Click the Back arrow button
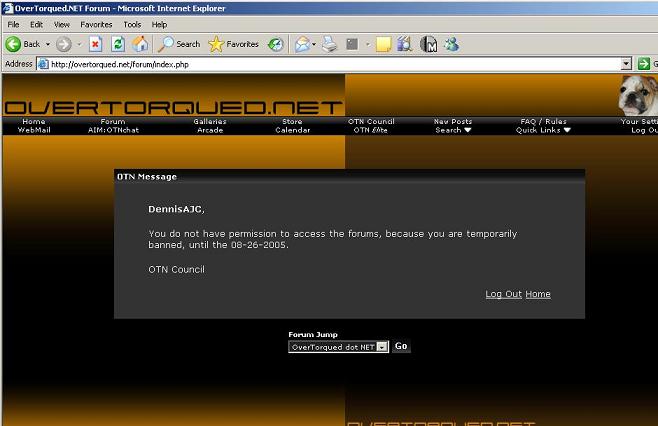The width and height of the screenshot is (658, 426). [13, 44]
